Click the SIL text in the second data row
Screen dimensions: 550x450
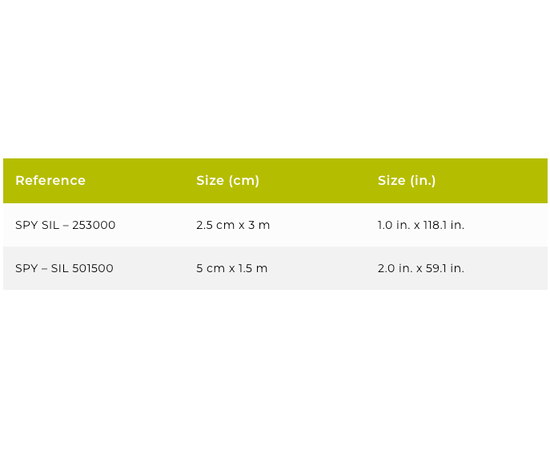[60, 268]
